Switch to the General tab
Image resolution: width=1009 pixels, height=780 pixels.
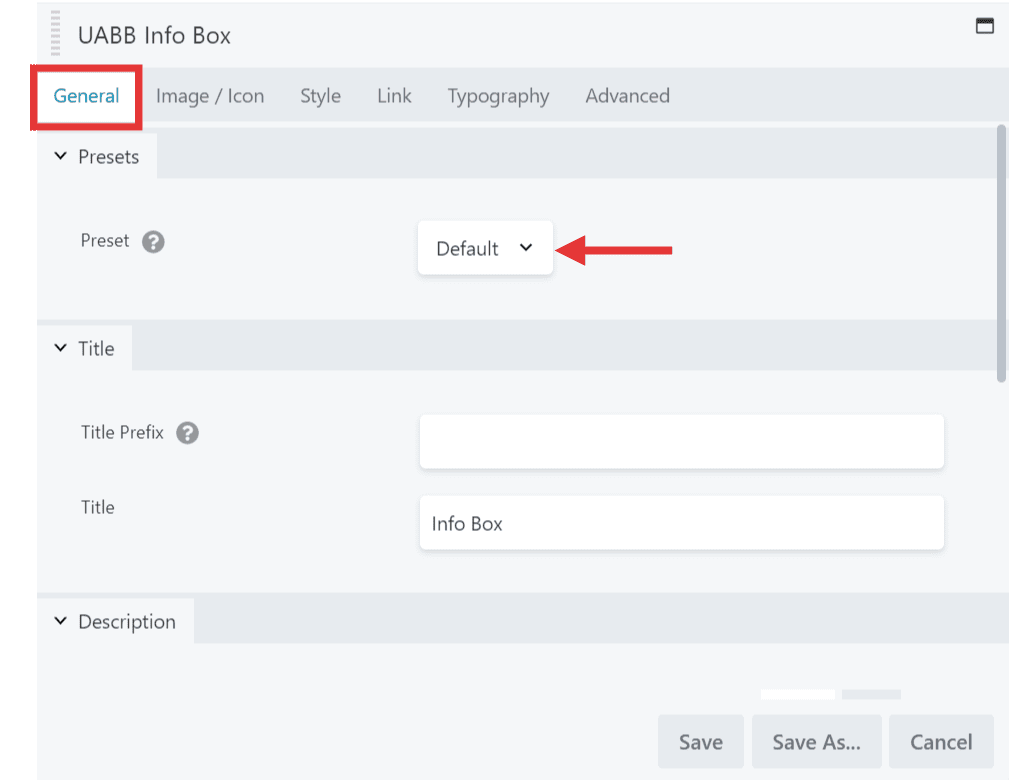86,96
